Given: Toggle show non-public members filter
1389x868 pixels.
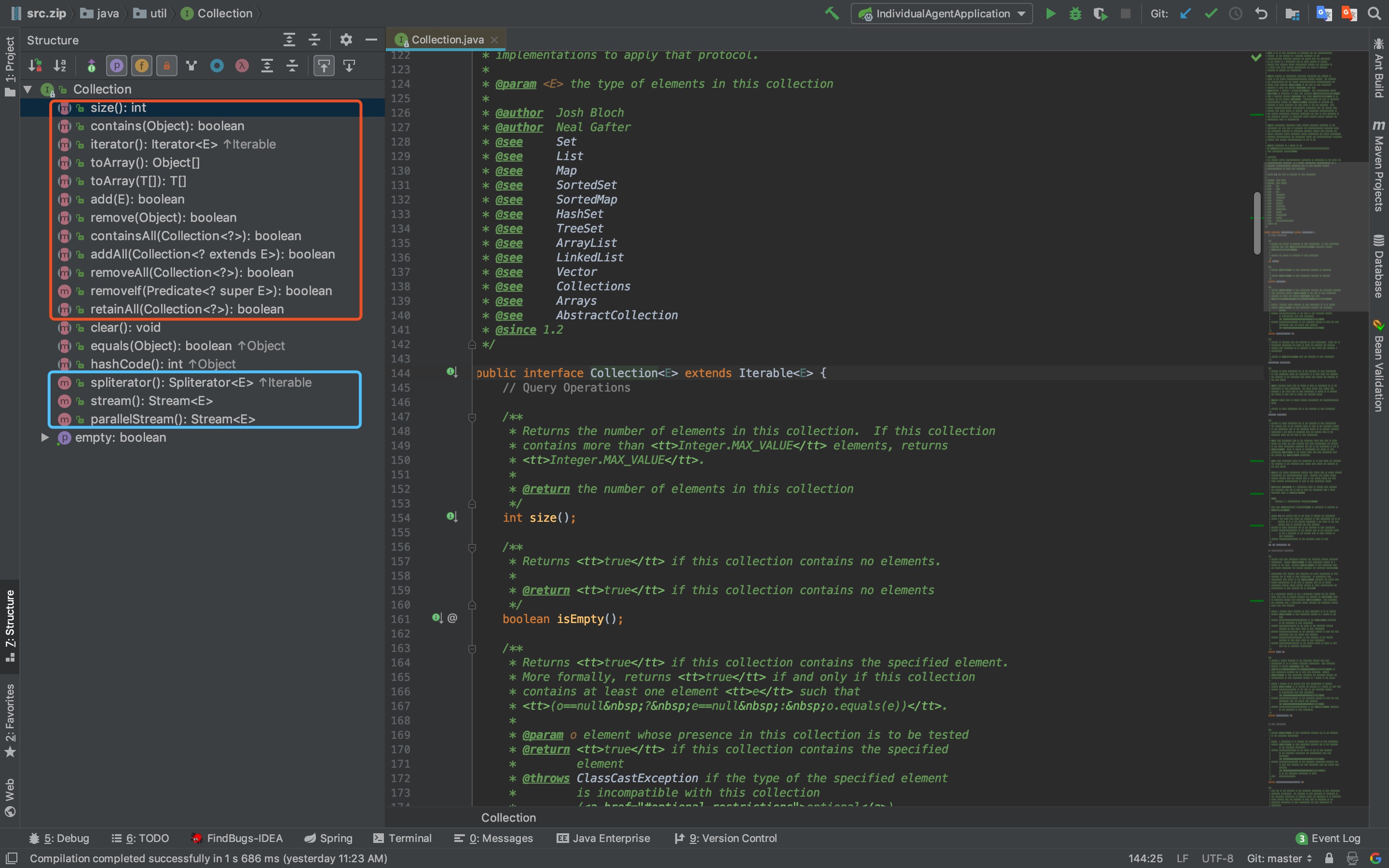Looking at the screenshot, I should pos(167,66).
